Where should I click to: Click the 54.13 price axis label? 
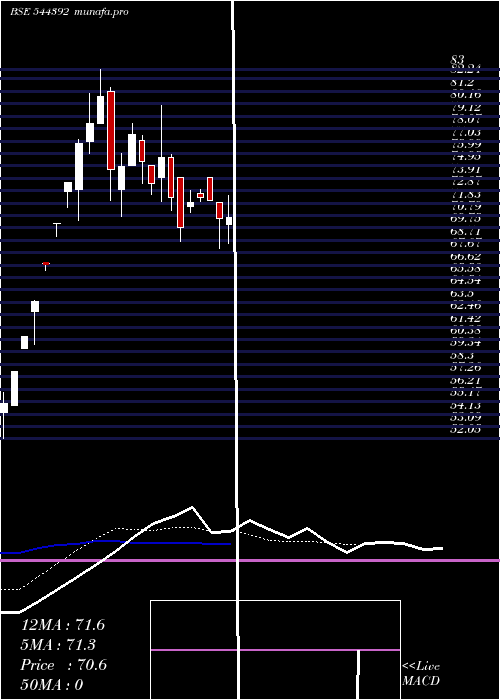pos(465,405)
